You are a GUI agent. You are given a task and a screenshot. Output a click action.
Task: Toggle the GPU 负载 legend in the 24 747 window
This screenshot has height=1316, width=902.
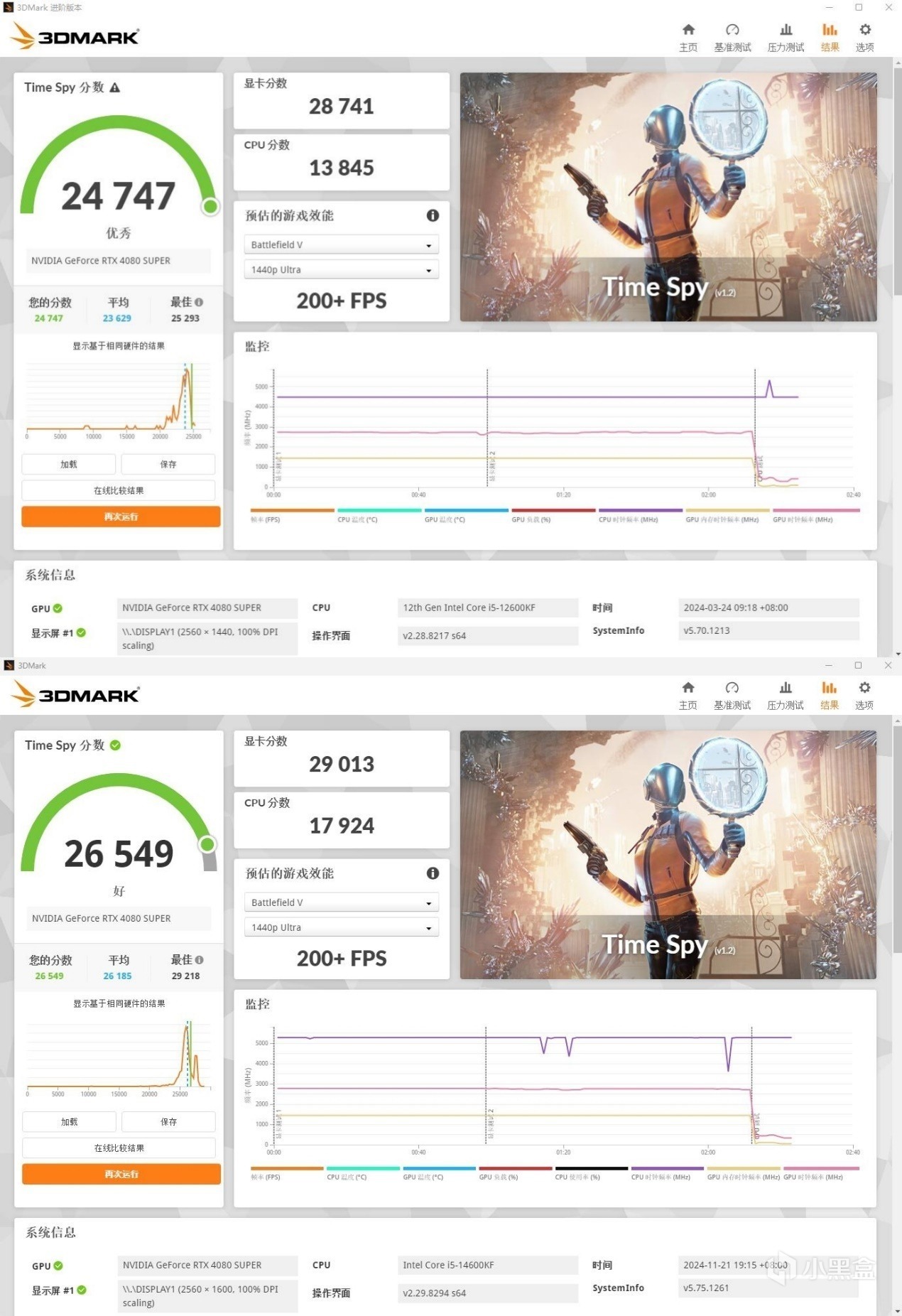pyautogui.click(x=553, y=514)
